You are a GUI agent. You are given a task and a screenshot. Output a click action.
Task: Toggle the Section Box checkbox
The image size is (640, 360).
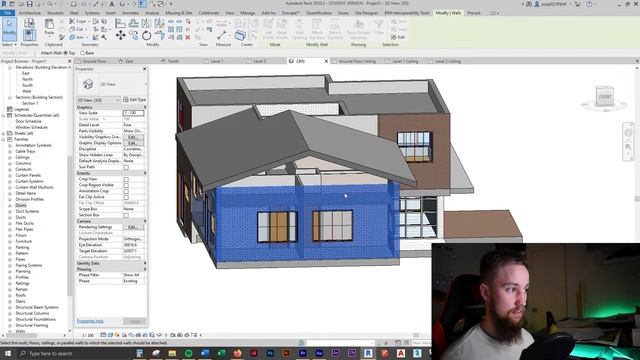[x=126, y=215]
